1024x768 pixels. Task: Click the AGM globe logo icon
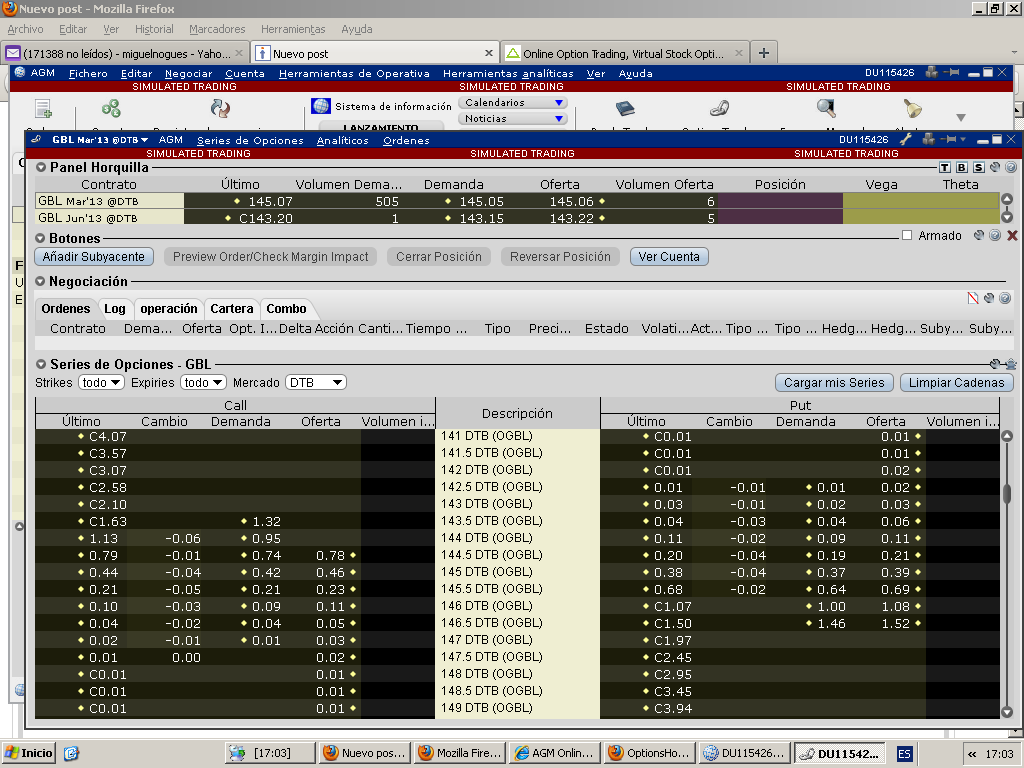20,72
